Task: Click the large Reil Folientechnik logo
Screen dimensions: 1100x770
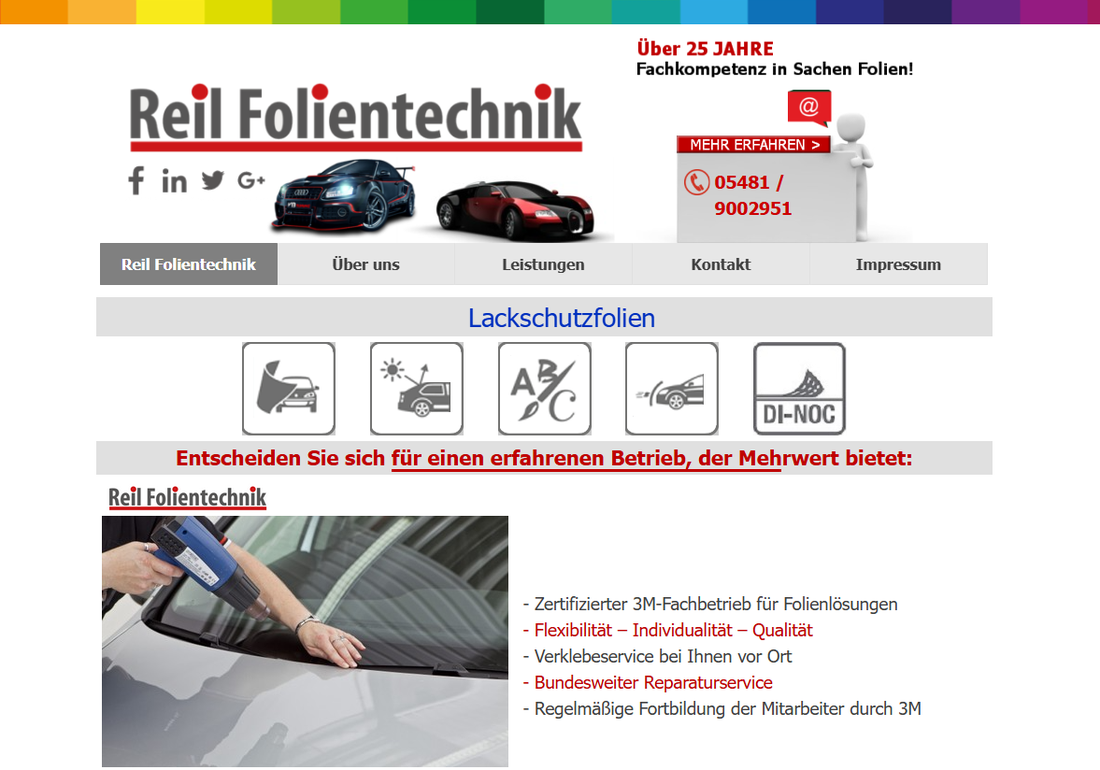Action: (x=356, y=117)
